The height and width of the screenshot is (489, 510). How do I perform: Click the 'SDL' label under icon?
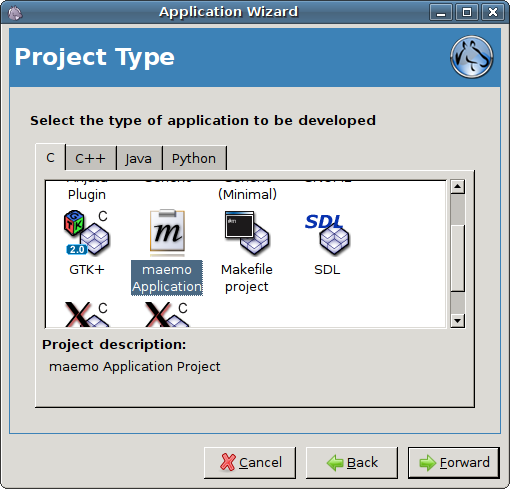[327, 269]
